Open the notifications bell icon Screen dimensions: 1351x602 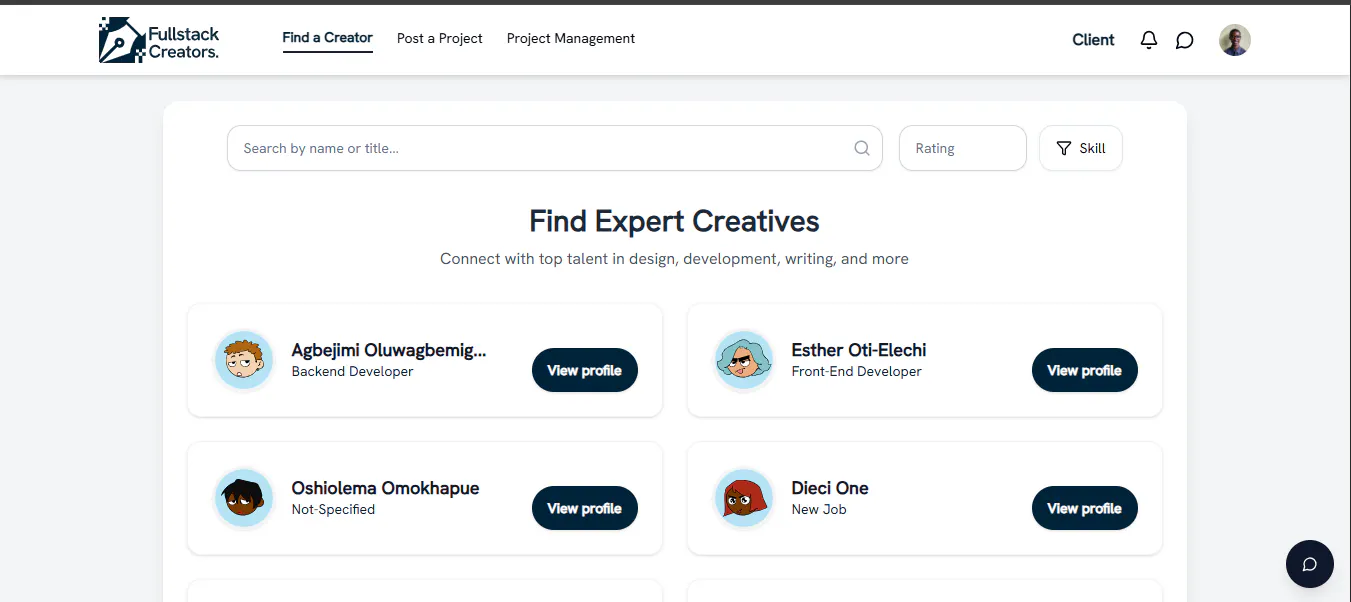[1149, 40]
